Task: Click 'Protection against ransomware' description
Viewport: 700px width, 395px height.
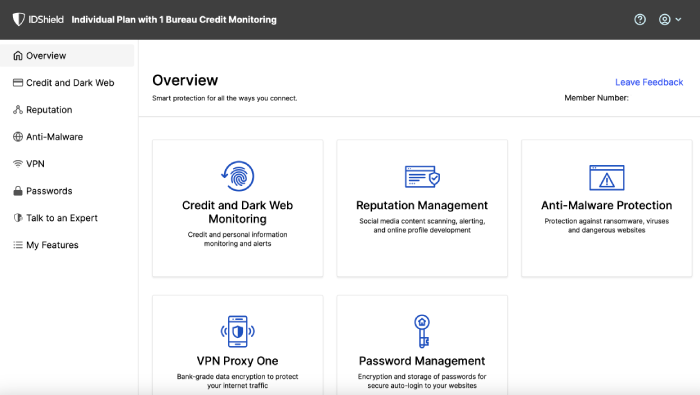Action: point(607,225)
